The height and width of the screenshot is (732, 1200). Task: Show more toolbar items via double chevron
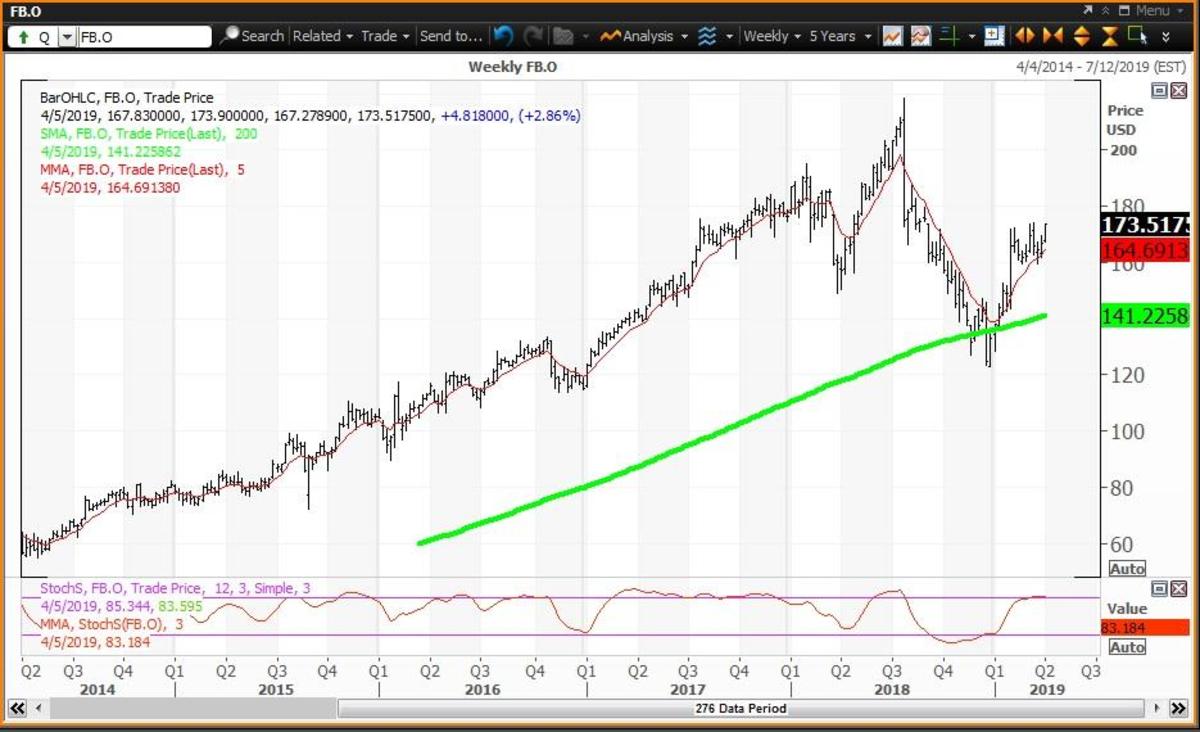(x=1165, y=37)
